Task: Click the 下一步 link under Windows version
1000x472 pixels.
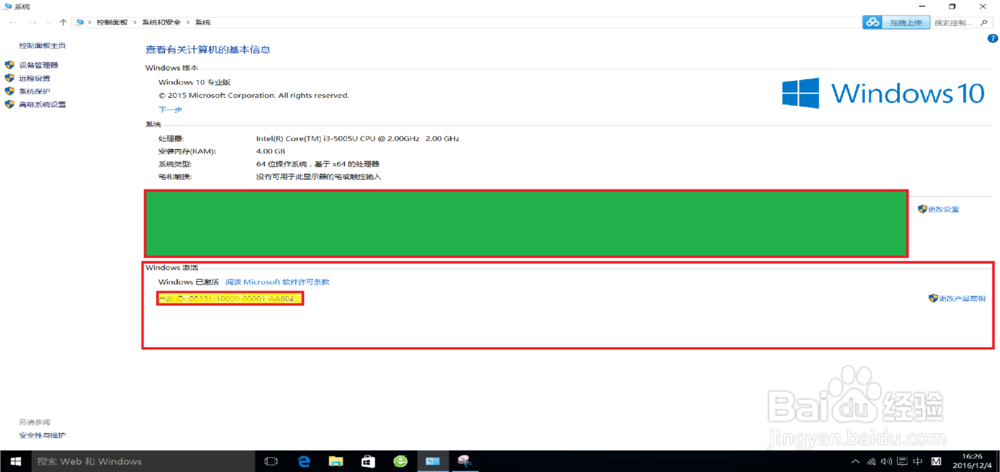Action: [170, 110]
